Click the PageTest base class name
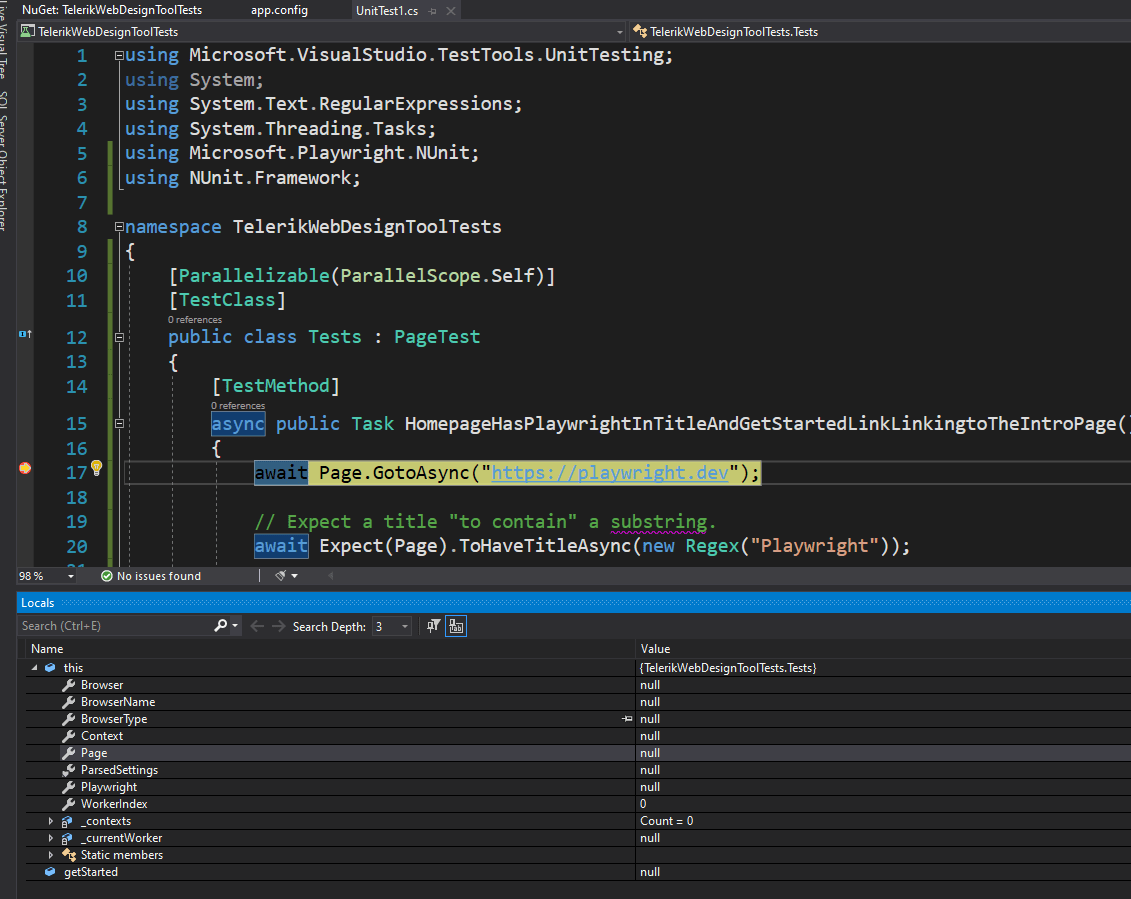The image size is (1131, 899). pyautogui.click(x=437, y=337)
